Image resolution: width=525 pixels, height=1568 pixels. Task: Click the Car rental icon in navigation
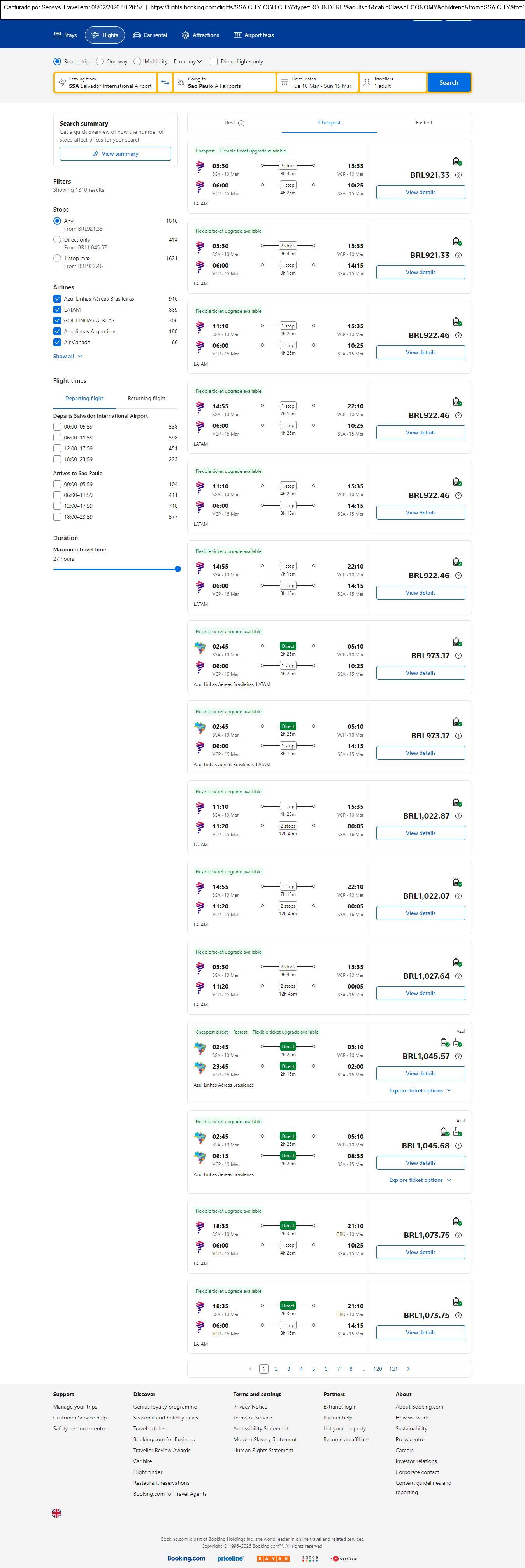137,35
